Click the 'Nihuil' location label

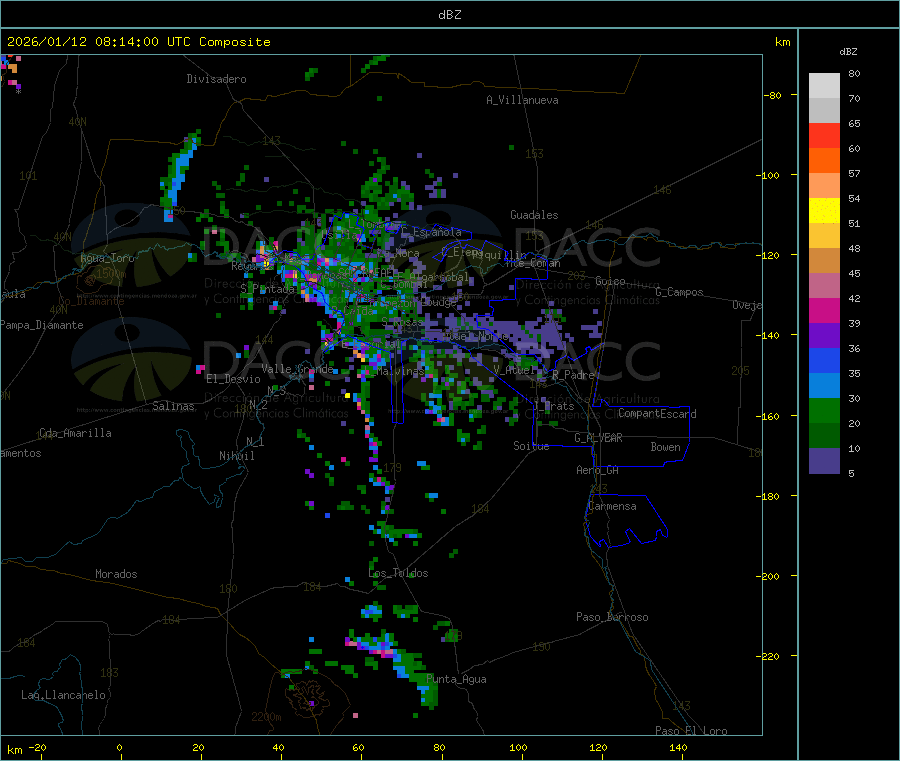pyautogui.click(x=237, y=456)
